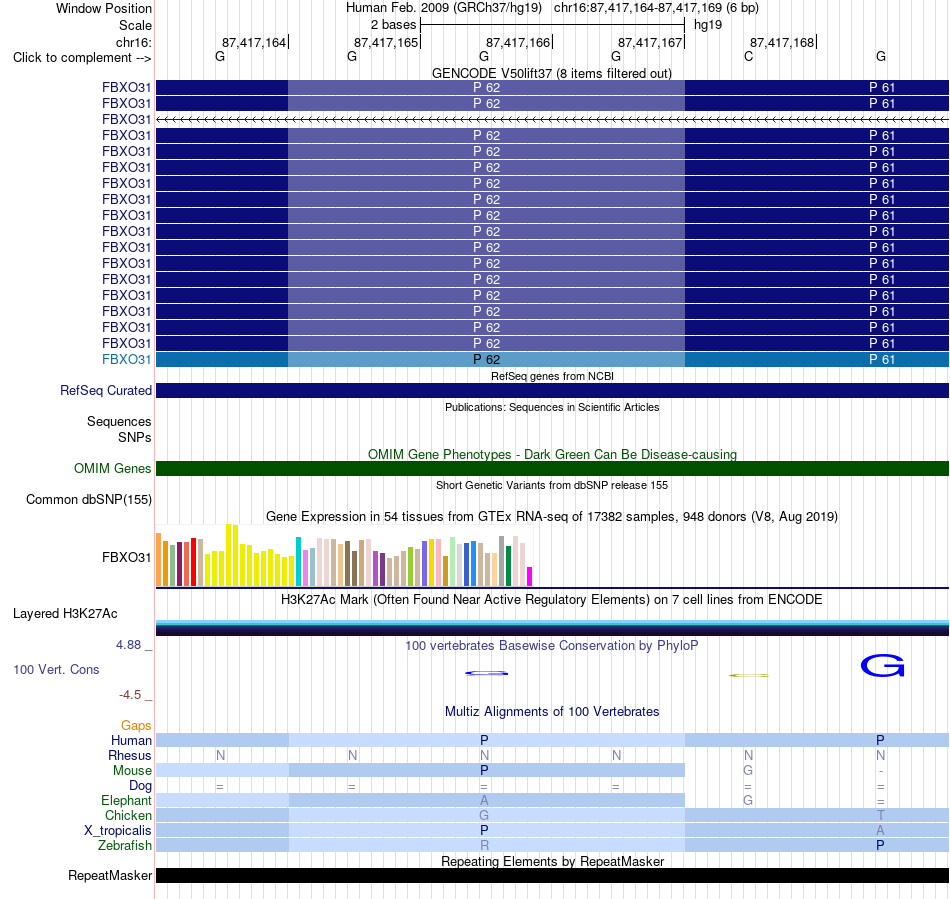Click the X_tropicalis species label
This screenshot has width=950, height=899.
click(x=118, y=831)
